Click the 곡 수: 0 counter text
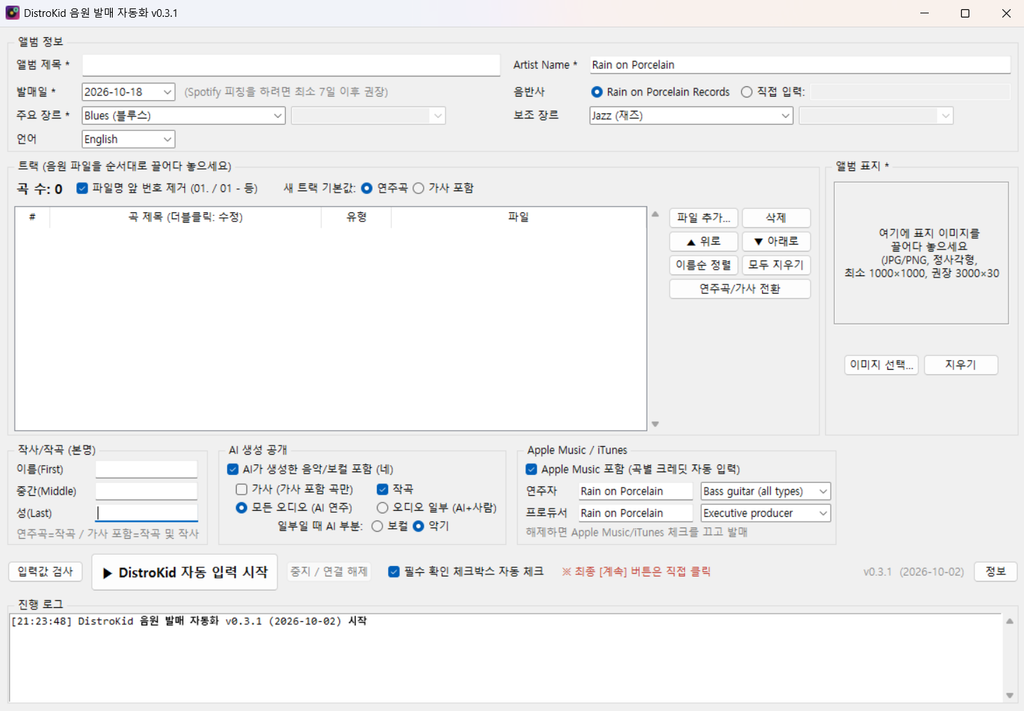 [x=40, y=189]
